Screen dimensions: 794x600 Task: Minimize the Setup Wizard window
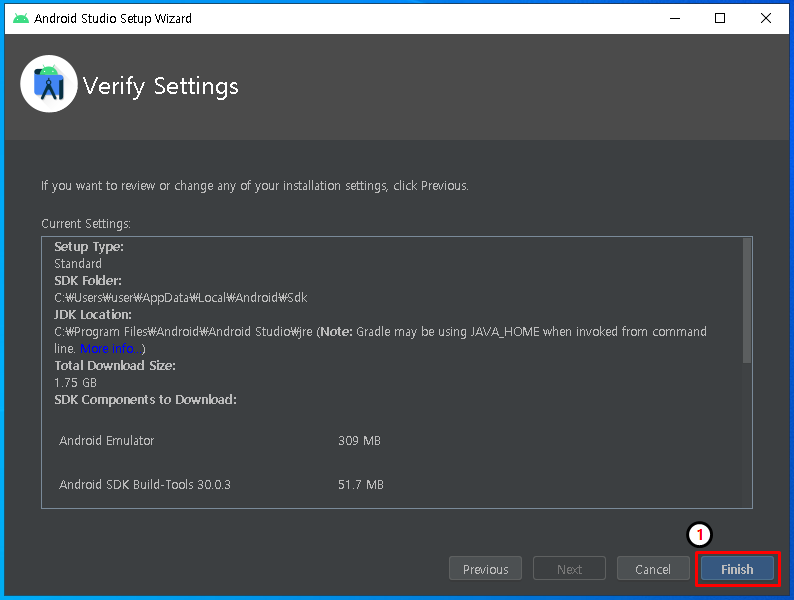[674, 18]
